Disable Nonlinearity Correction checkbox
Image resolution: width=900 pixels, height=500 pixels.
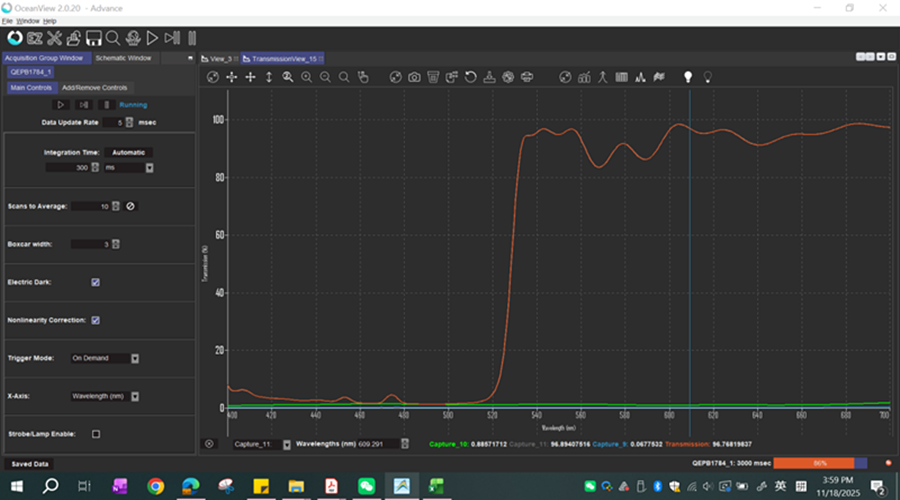(95, 320)
